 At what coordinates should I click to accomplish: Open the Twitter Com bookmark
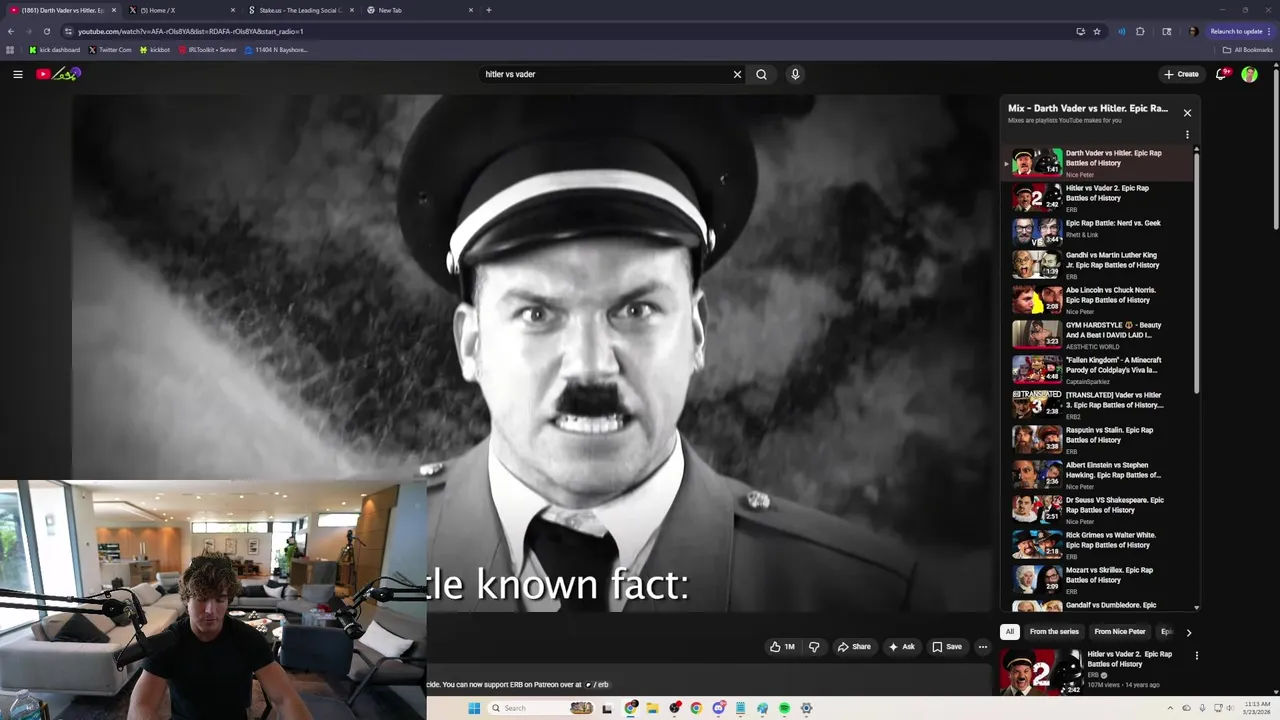(x=110, y=50)
